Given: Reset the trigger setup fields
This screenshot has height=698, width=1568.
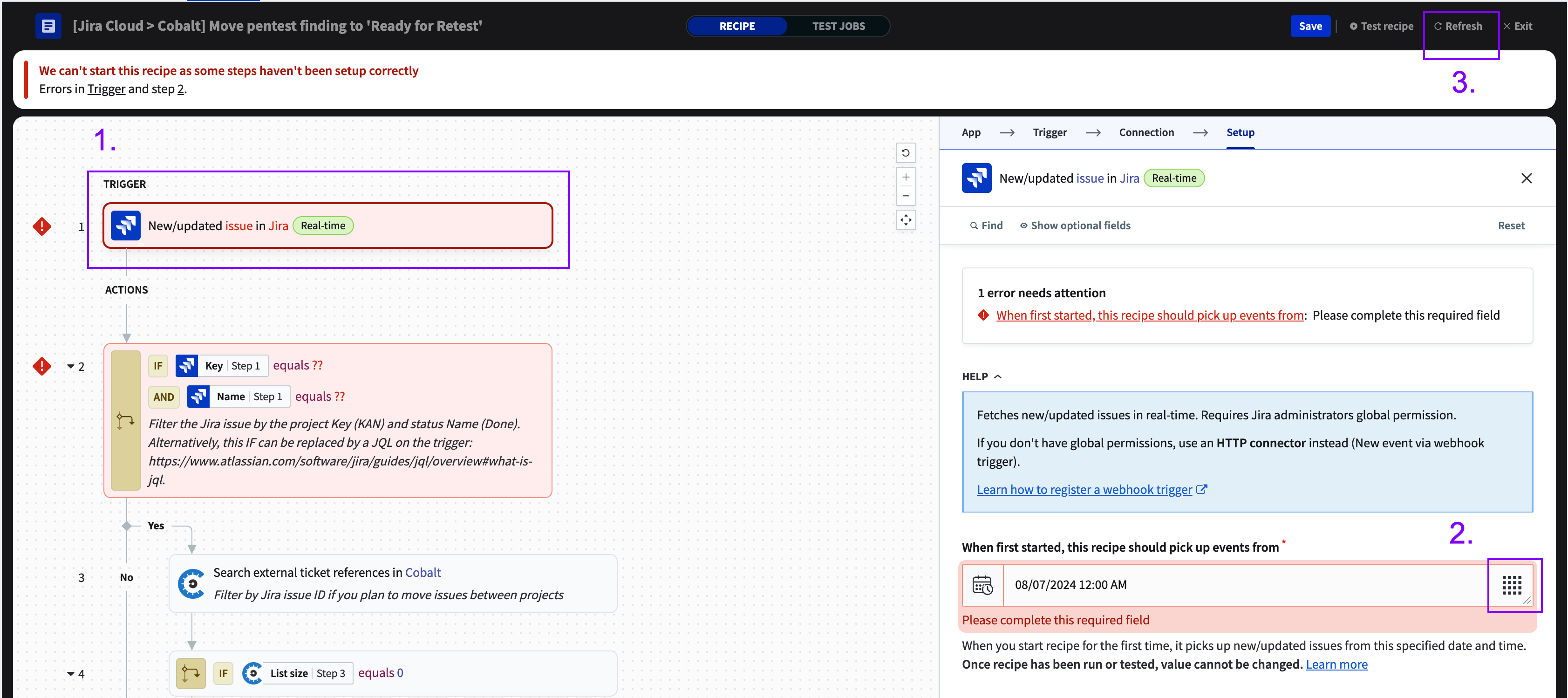Looking at the screenshot, I should tap(1511, 226).
